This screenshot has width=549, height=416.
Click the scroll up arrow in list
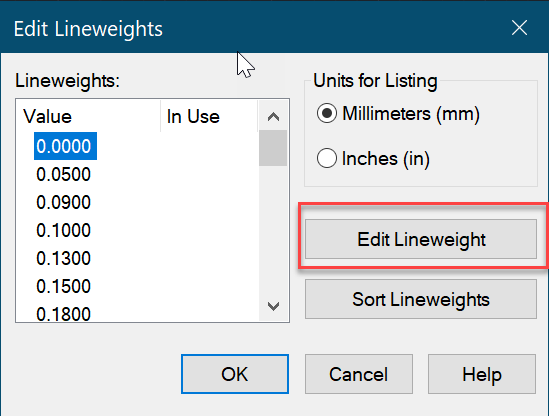(x=273, y=117)
